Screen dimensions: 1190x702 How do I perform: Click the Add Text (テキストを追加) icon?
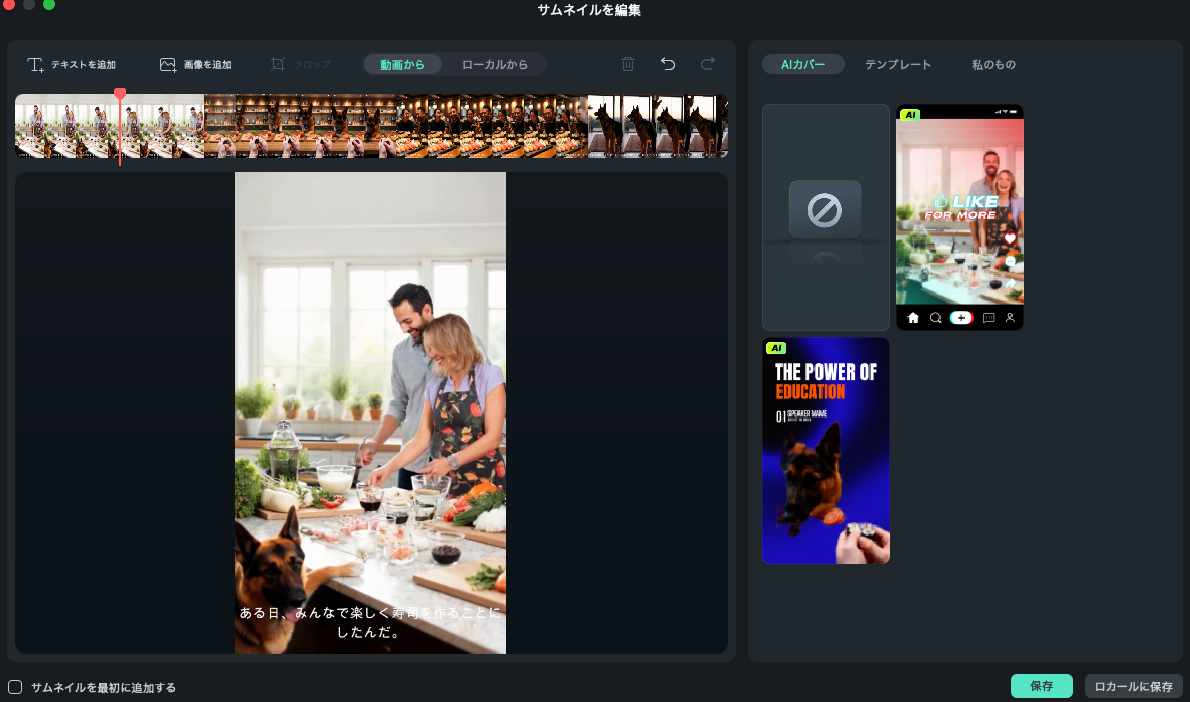[x=36, y=65]
